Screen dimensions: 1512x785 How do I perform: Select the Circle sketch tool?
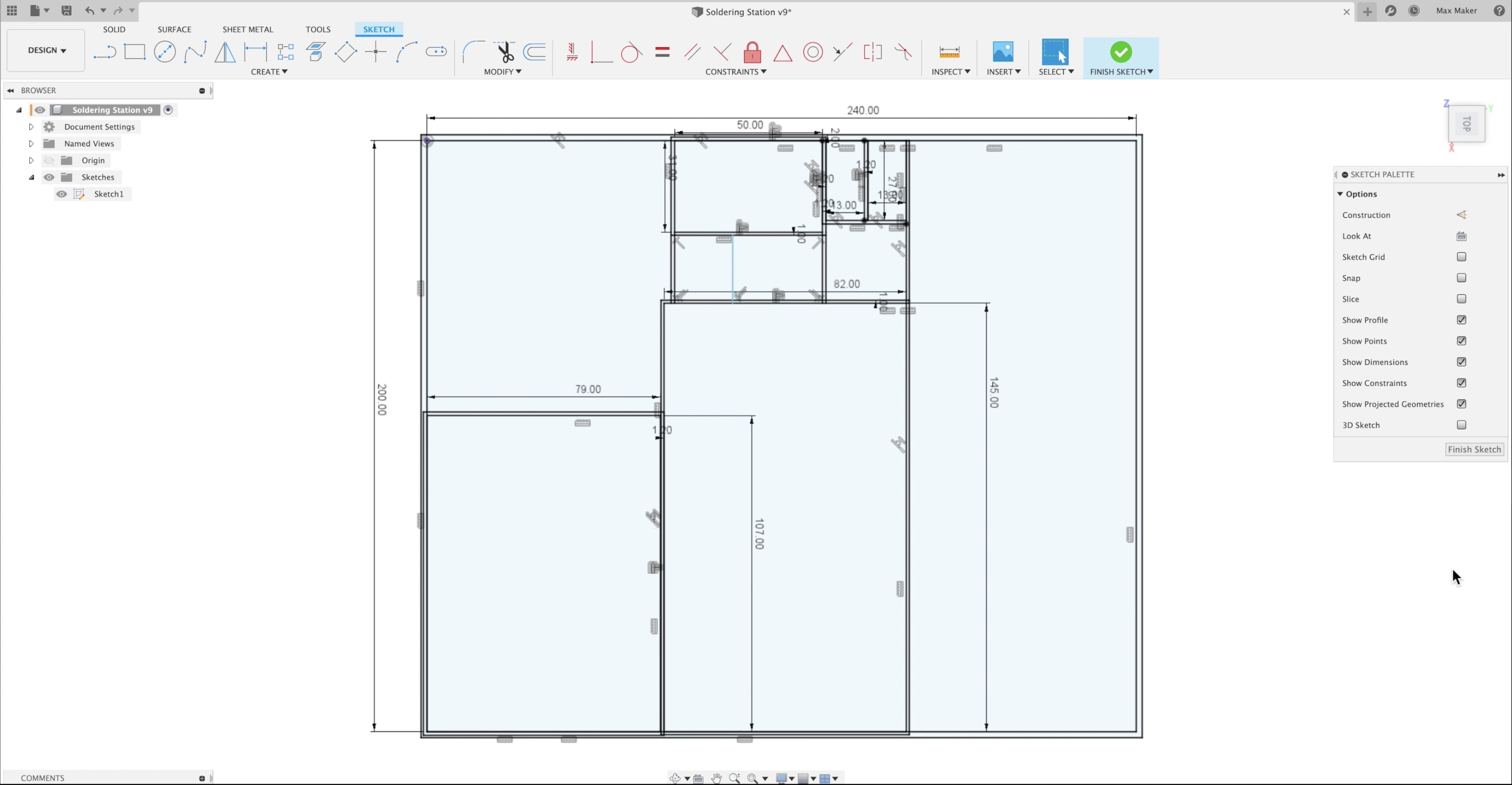165,52
